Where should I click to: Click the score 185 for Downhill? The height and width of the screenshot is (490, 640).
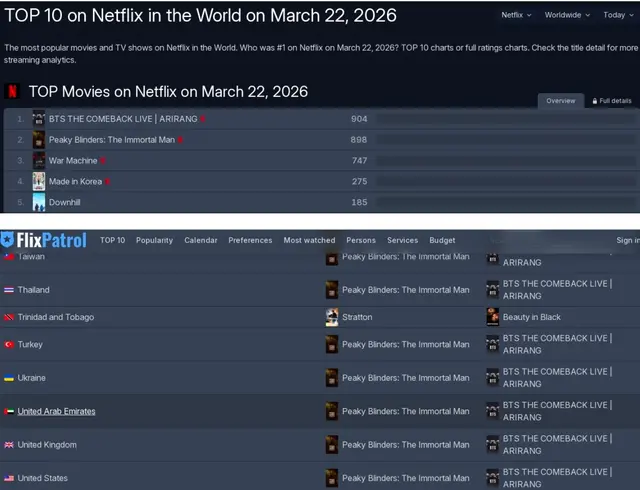359,203
